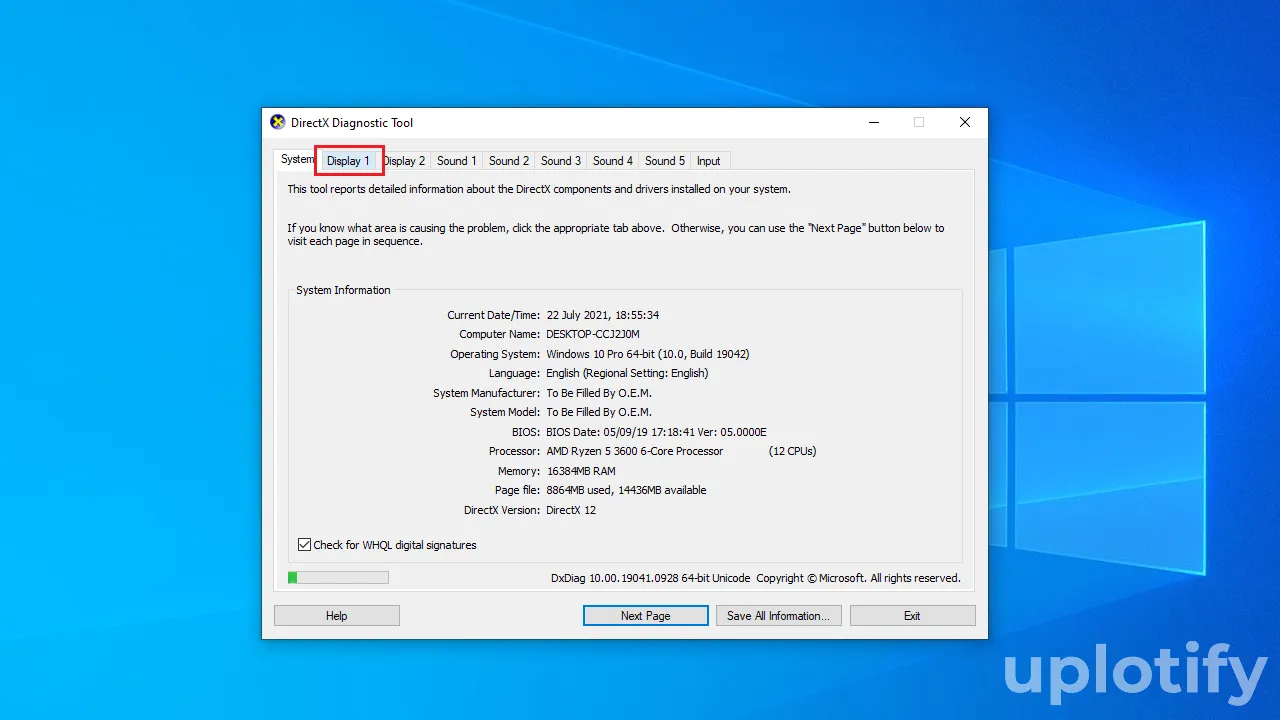Click the 16384MB RAM memory value
Image resolution: width=1280 pixels, height=720 pixels.
pyautogui.click(x=581, y=471)
